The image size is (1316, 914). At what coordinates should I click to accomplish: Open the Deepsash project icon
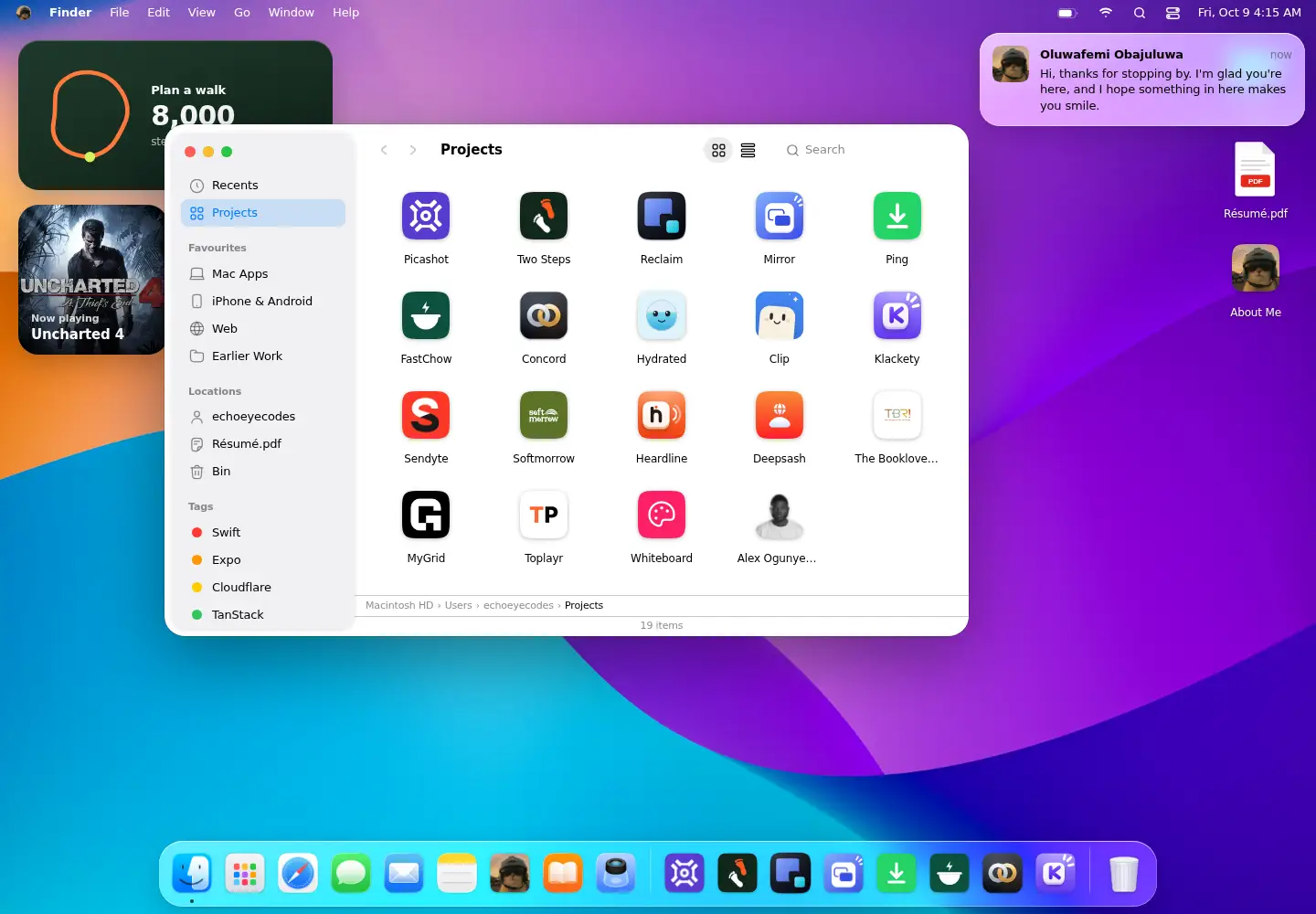click(x=780, y=415)
